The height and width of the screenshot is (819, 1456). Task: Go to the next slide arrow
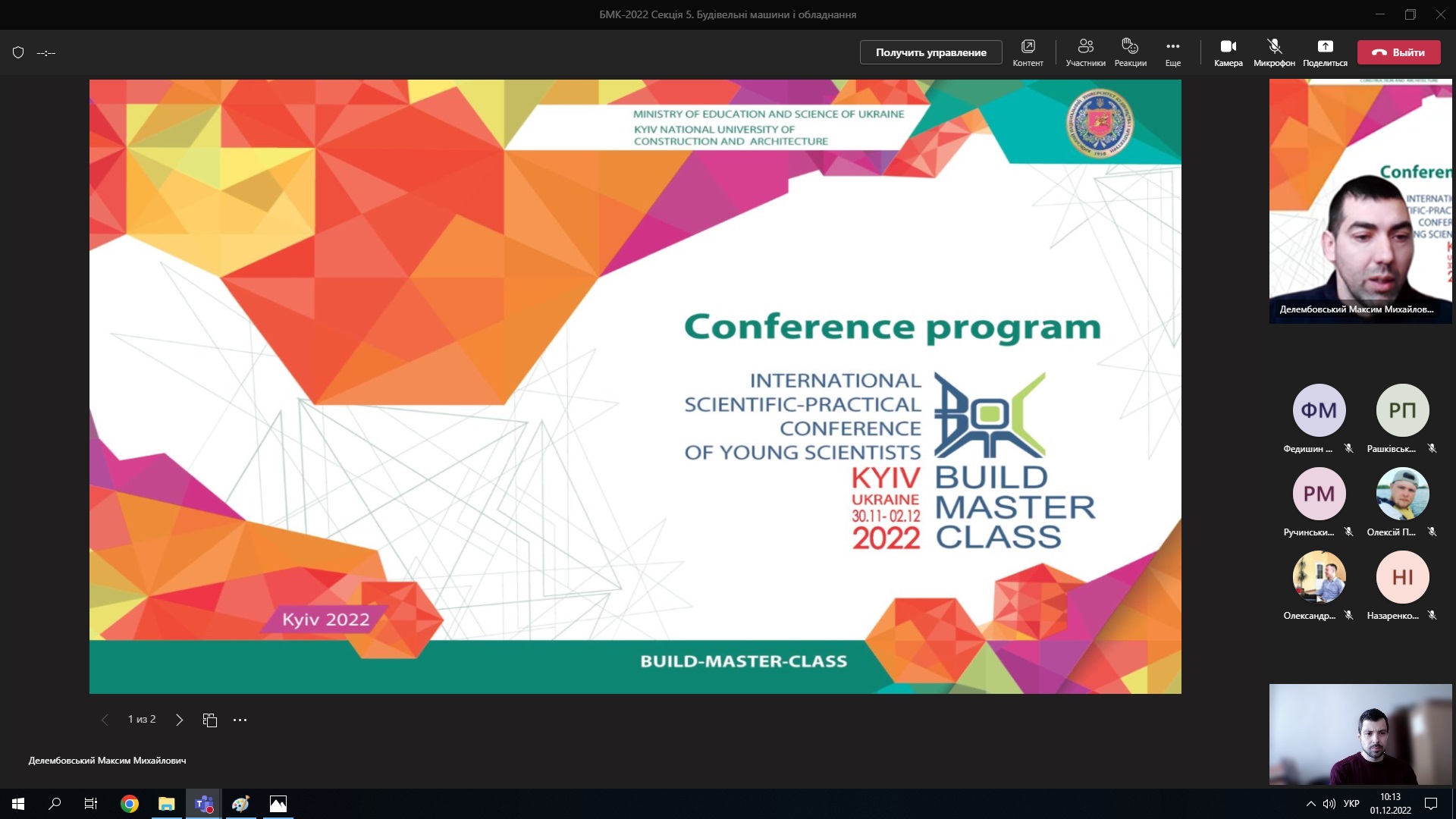pyautogui.click(x=179, y=720)
